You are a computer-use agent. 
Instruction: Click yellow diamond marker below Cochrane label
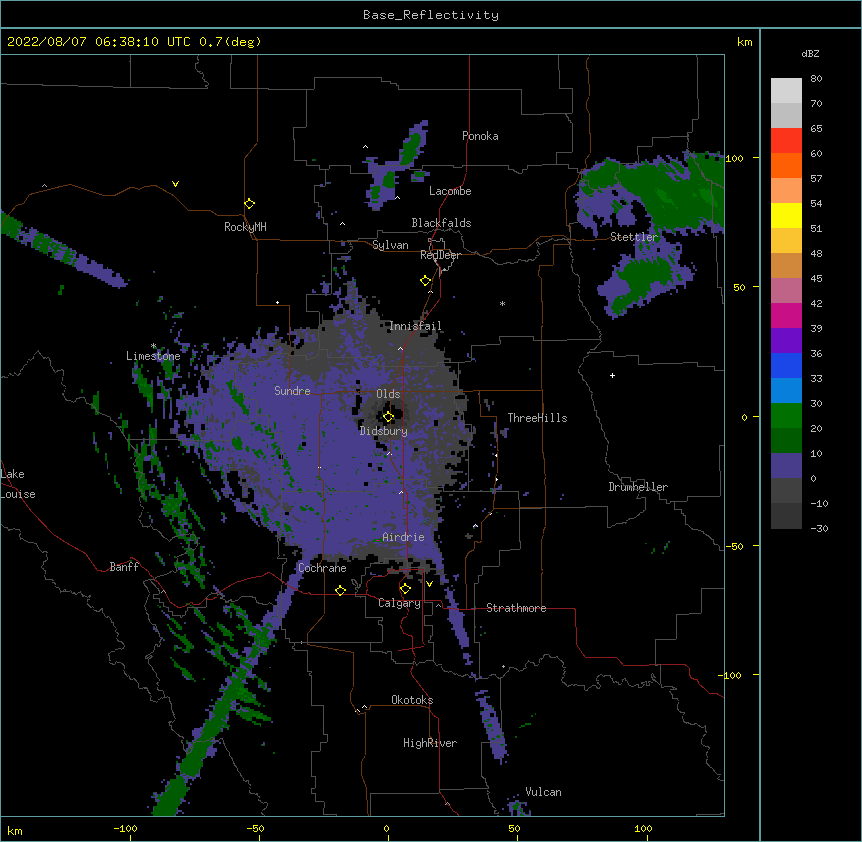[x=340, y=590]
